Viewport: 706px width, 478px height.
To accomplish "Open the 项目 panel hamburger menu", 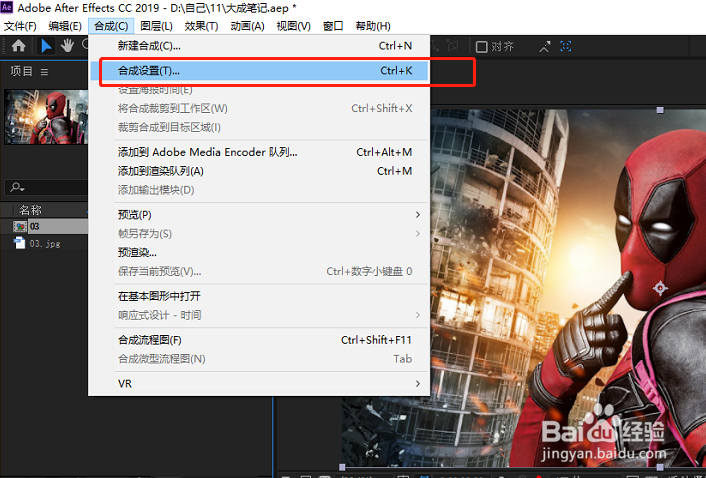I will 44,72.
